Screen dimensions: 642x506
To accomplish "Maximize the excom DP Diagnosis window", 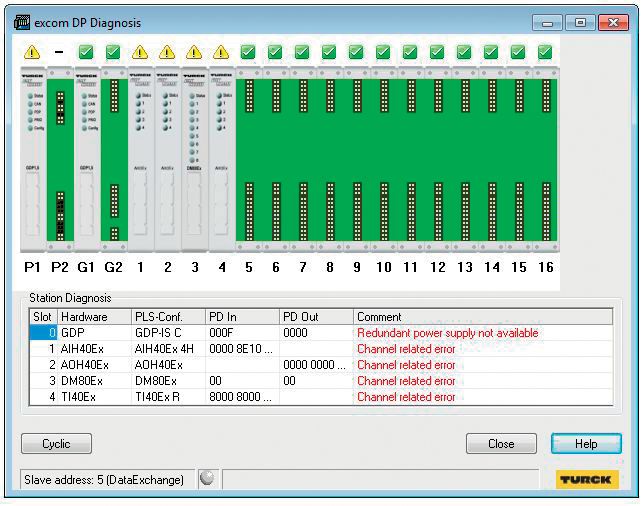I will (580, 23).
